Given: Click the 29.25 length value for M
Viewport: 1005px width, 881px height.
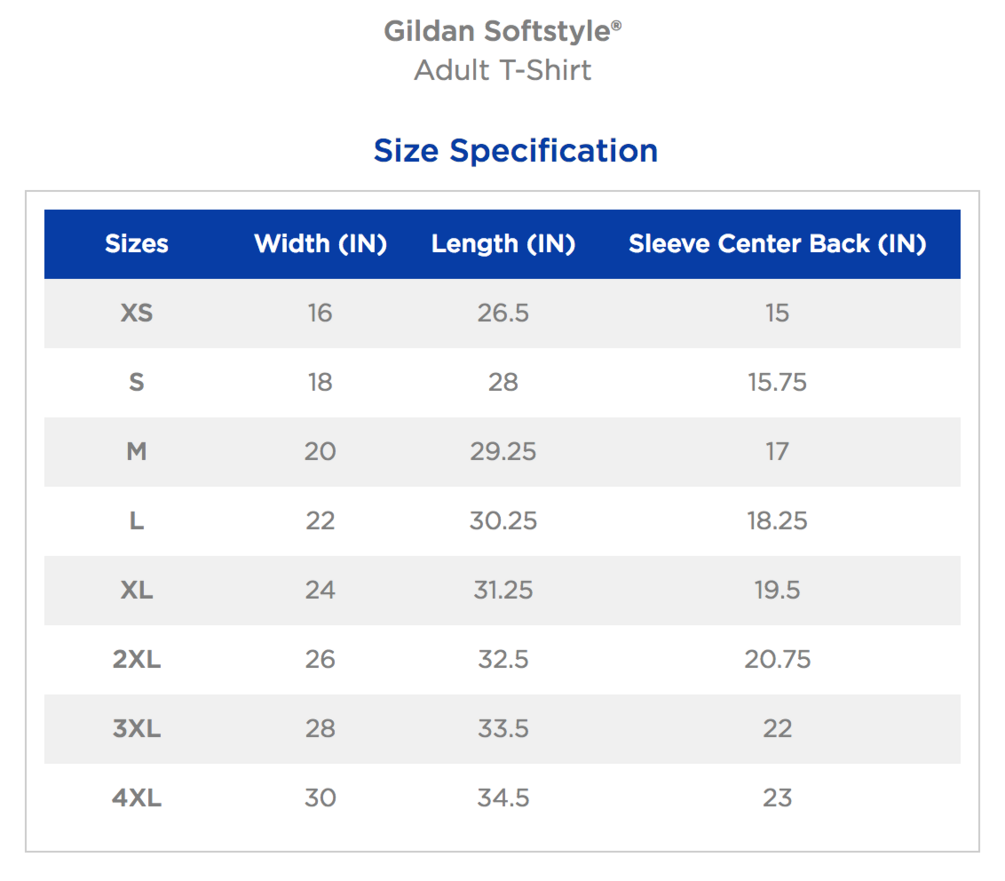Looking at the screenshot, I should coord(503,452).
